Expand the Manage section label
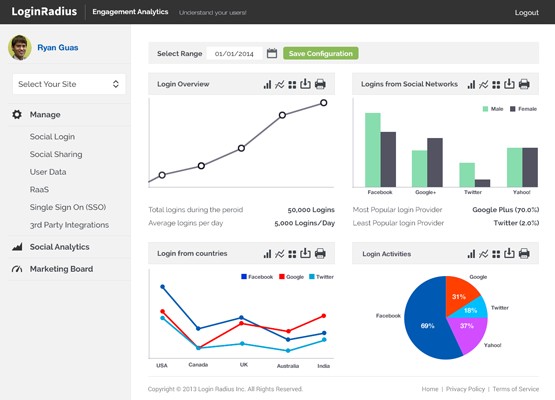This screenshot has width=555, height=400. coord(45,115)
